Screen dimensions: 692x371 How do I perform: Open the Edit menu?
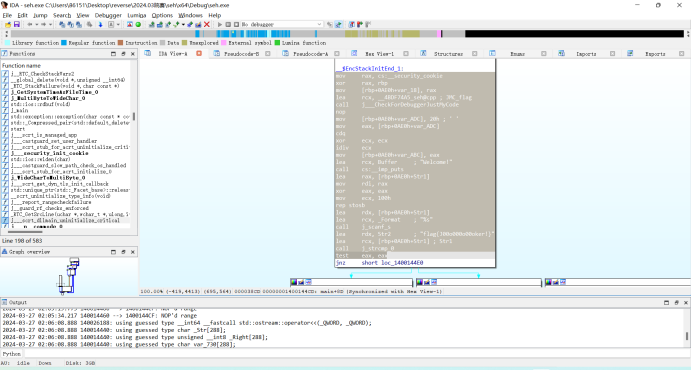[x=22, y=15]
